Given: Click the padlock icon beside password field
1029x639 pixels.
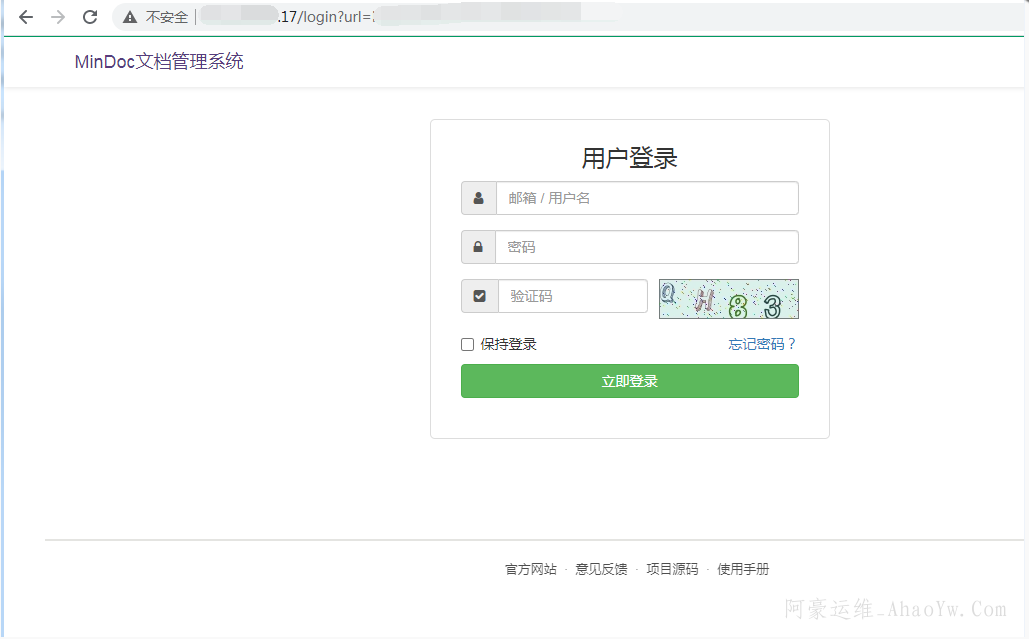Looking at the screenshot, I should point(479,247).
